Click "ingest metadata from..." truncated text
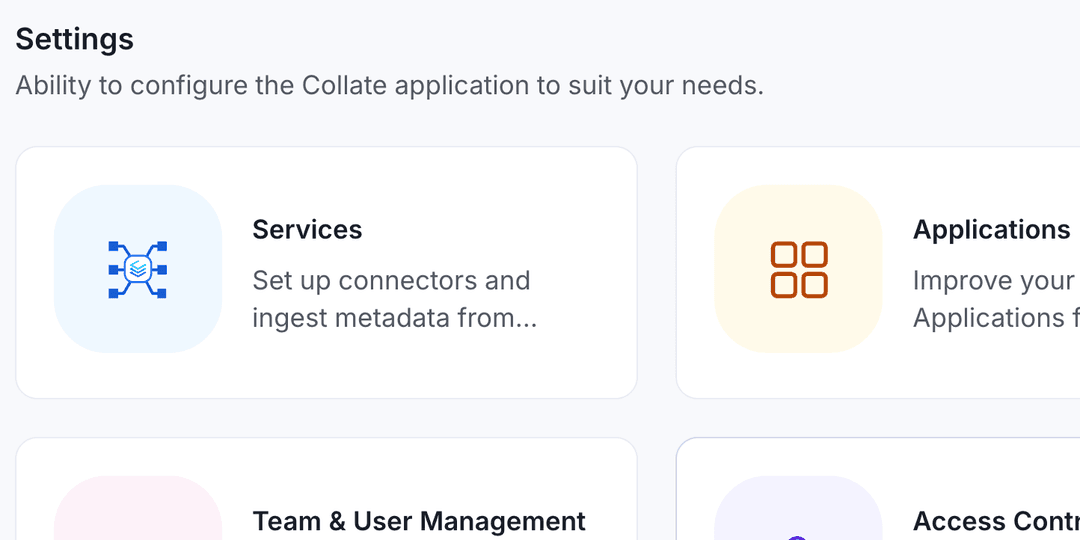The image size is (1080, 540). coord(394,318)
